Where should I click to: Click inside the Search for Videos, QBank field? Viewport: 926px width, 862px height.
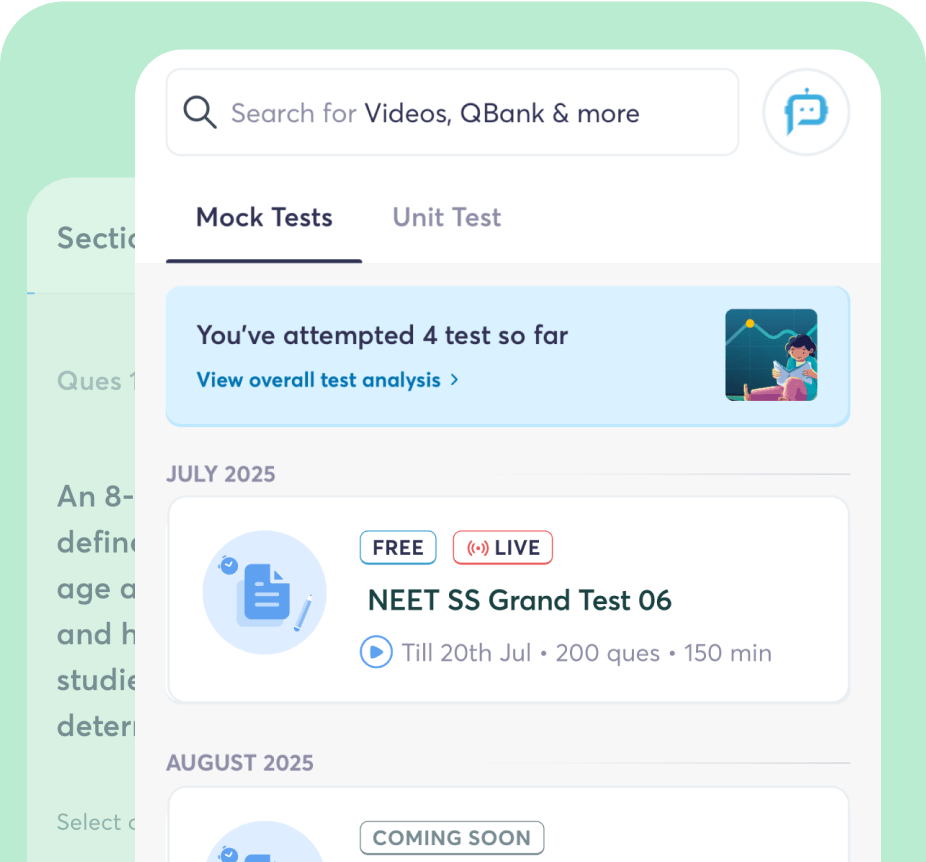click(450, 112)
